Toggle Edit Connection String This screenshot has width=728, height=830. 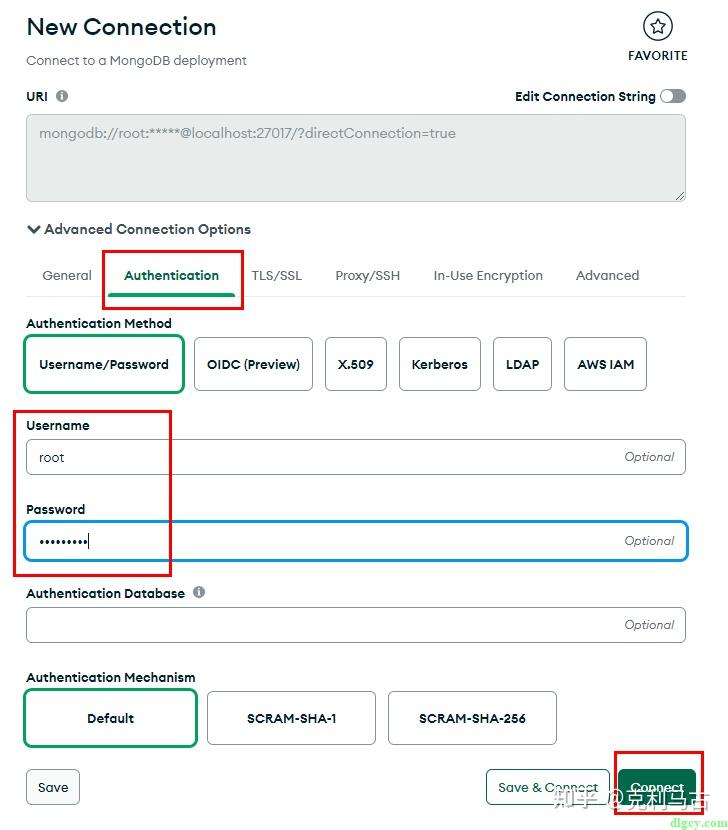(x=673, y=96)
